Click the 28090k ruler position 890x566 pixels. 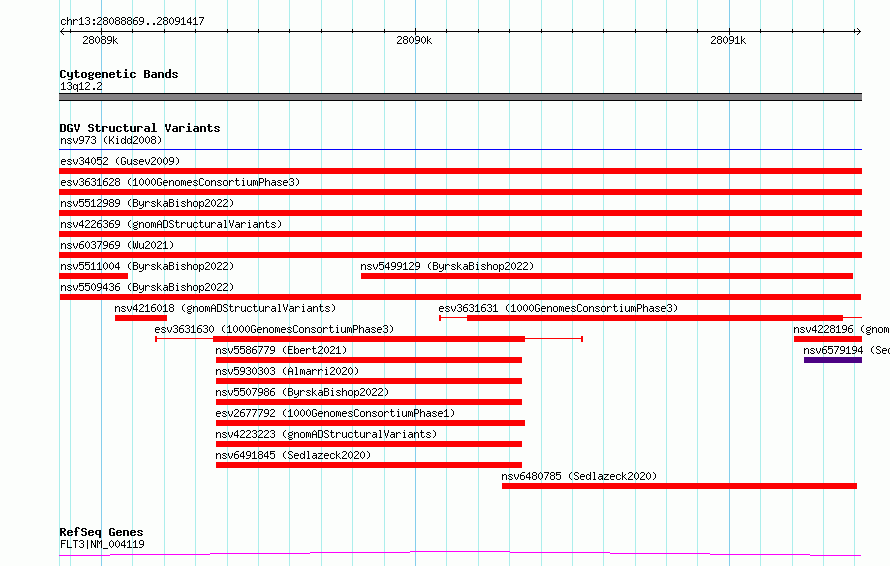click(x=414, y=40)
